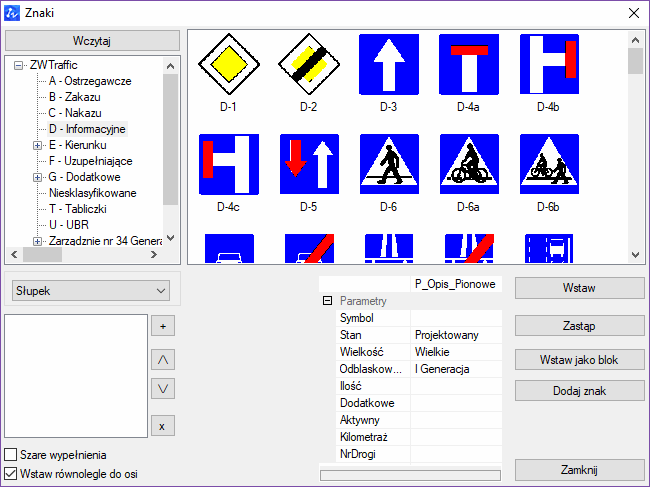Click the Wstaw jako blok button
The width and height of the screenshot is (650, 487).
coord(580,360)
